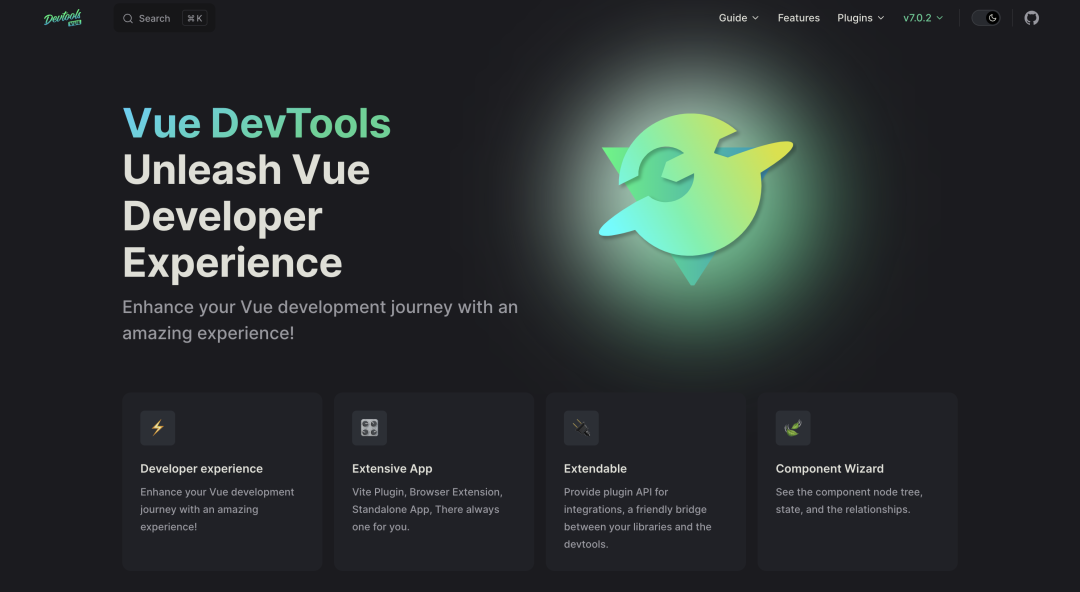The height and width of the screenshot is (592, 1080).
Task: Click the search magnifier icon
Action: [x=127, y=17]
